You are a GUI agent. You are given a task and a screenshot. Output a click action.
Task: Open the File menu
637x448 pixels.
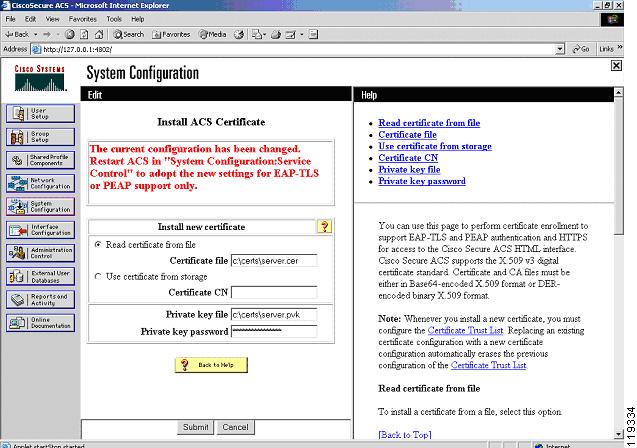point(11,19)
